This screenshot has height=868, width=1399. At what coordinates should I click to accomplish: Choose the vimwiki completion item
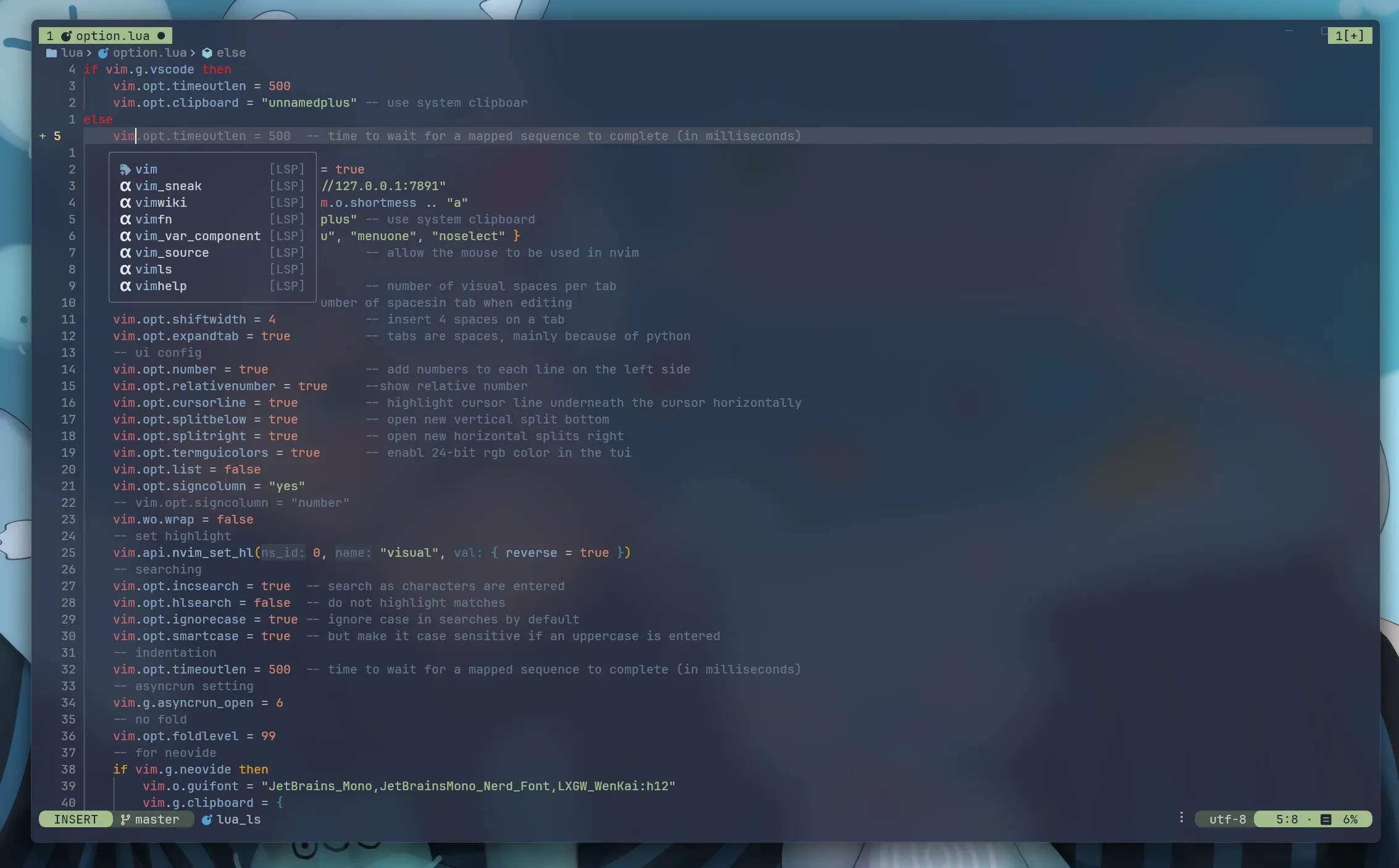tap(212, 202)
